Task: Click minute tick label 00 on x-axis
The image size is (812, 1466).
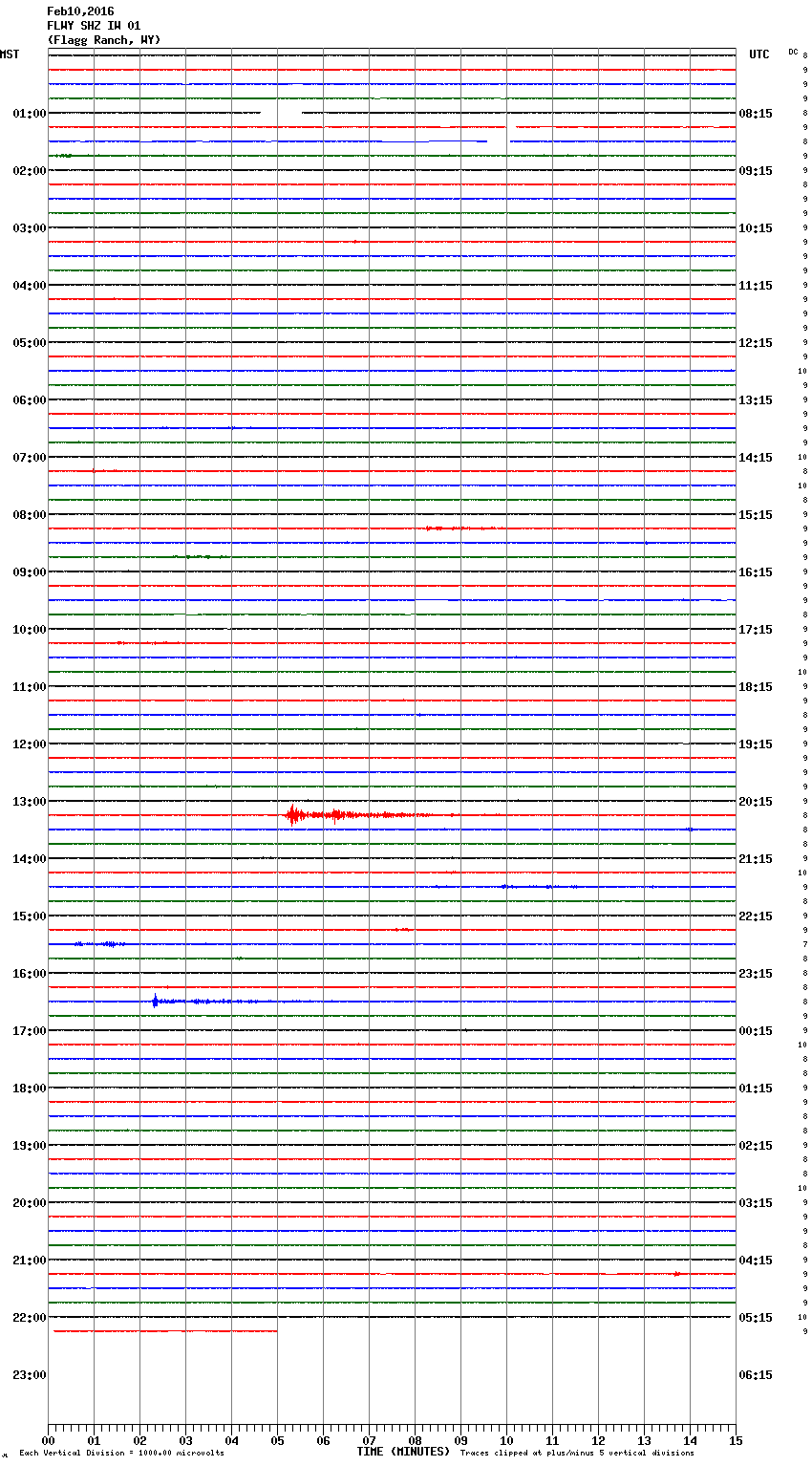Action: [x=48, y=1440]
